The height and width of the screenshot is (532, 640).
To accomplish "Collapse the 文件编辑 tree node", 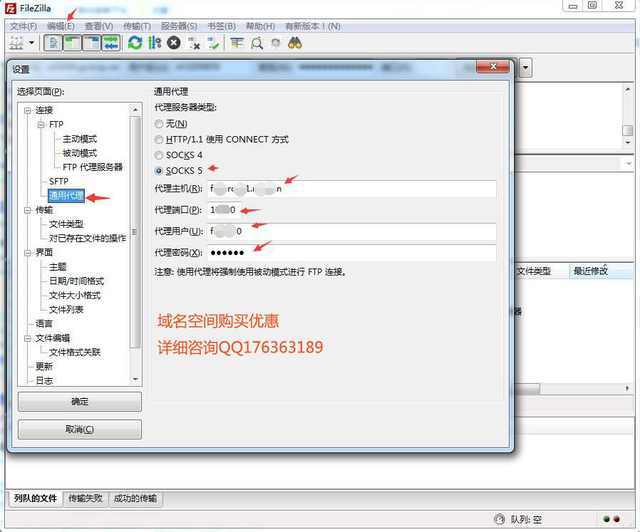I will [x=27, y=338].
